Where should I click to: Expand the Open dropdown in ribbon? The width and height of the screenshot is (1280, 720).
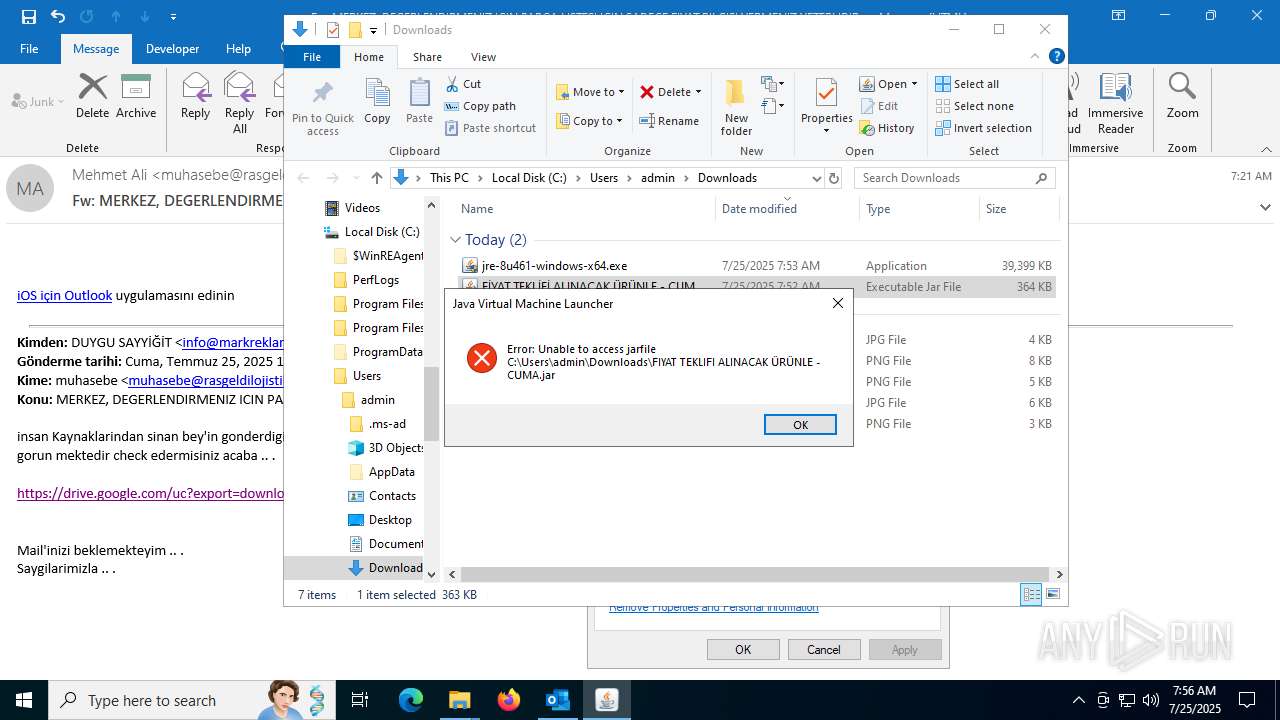click(914, 84)
